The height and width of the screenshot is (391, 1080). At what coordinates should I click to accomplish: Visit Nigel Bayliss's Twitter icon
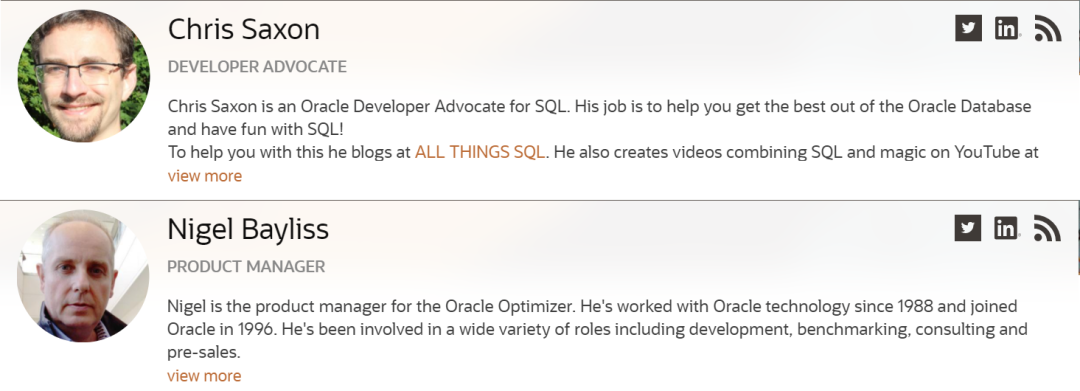(968, 228)
